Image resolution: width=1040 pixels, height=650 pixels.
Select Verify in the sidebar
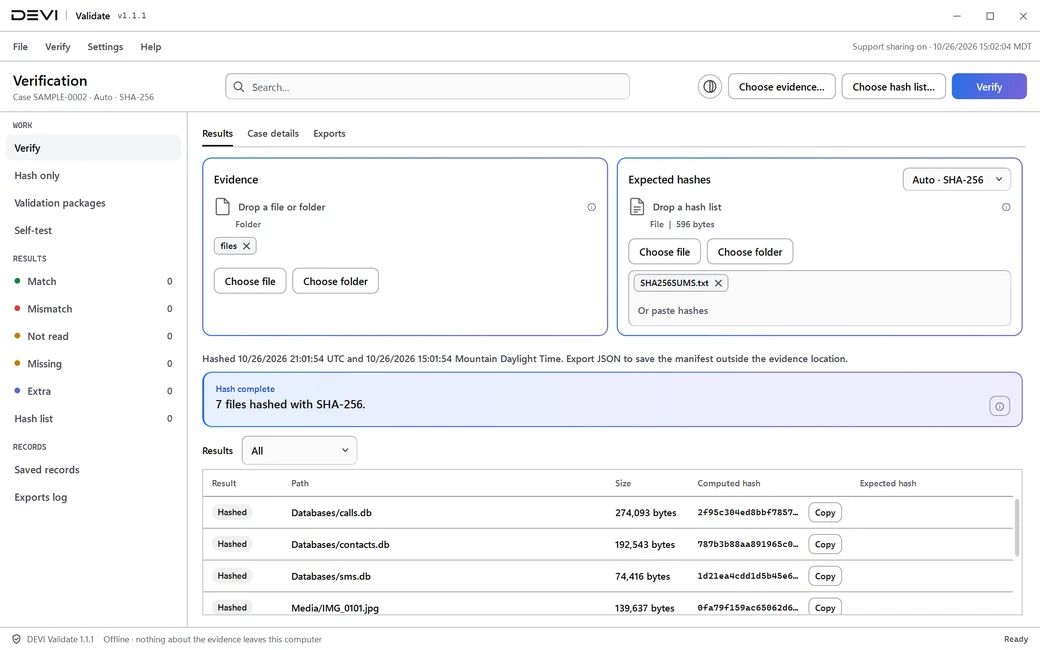pos(94,148)
